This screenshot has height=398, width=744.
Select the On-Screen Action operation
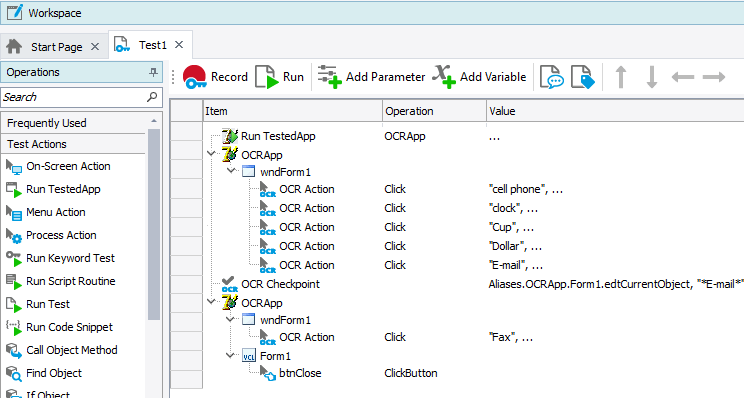[x=58, y=167]
